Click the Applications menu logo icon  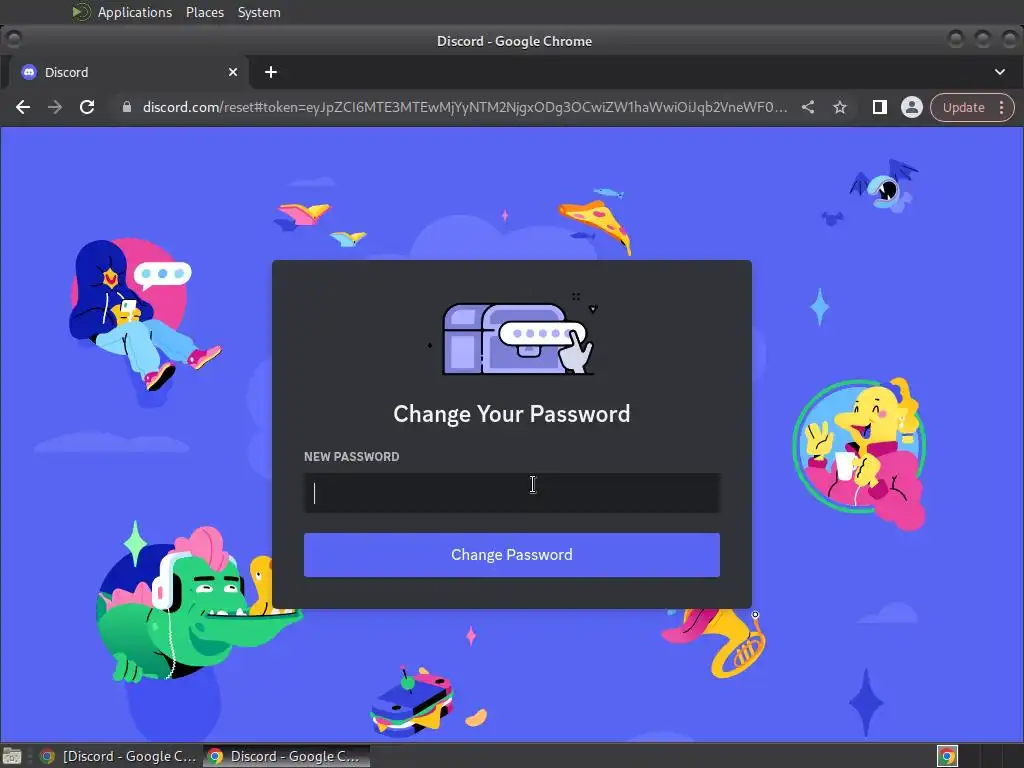(80, 12)
